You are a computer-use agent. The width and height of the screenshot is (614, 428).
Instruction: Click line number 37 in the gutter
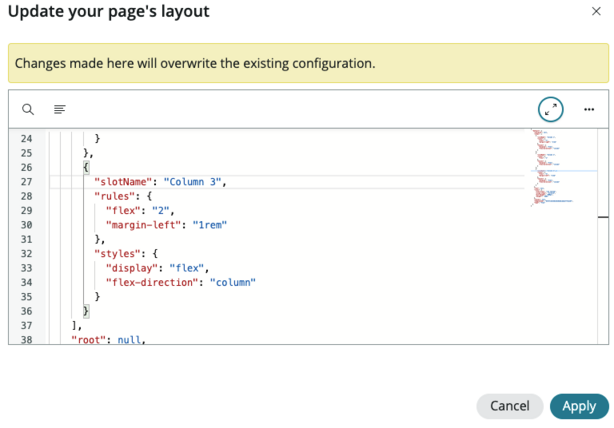[x=26, y=325]
